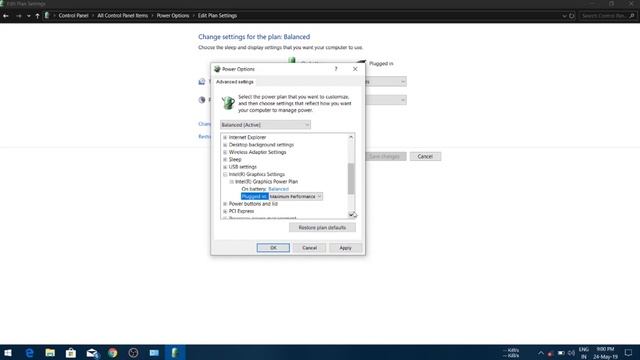Viewport: 640px width, 360px height.
Task: Navigate to Power Options breadcrumb
Action: pyautogui.click(x=173, y=16)
